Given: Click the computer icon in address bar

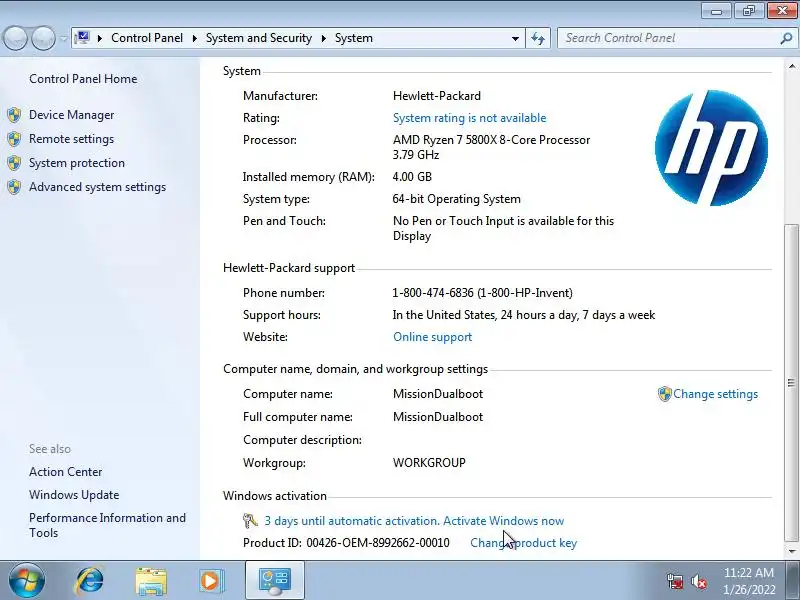Looking at the screenshot, I should point(82,38).
